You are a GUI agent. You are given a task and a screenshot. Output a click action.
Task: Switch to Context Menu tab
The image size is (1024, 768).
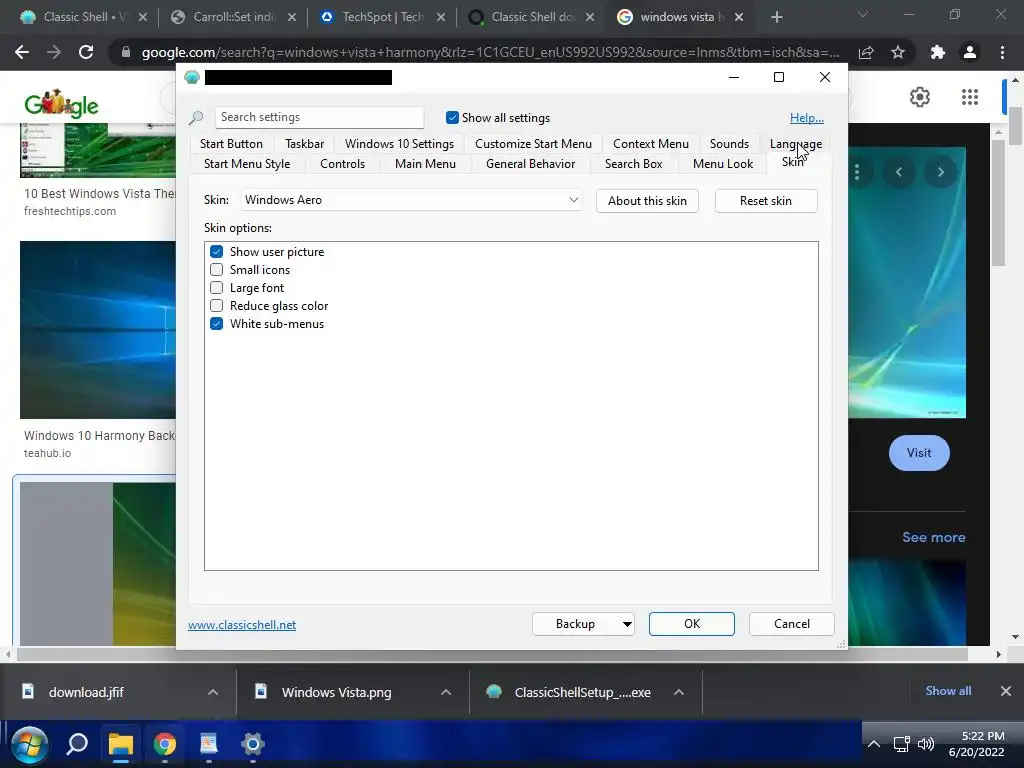click(650, 144)
